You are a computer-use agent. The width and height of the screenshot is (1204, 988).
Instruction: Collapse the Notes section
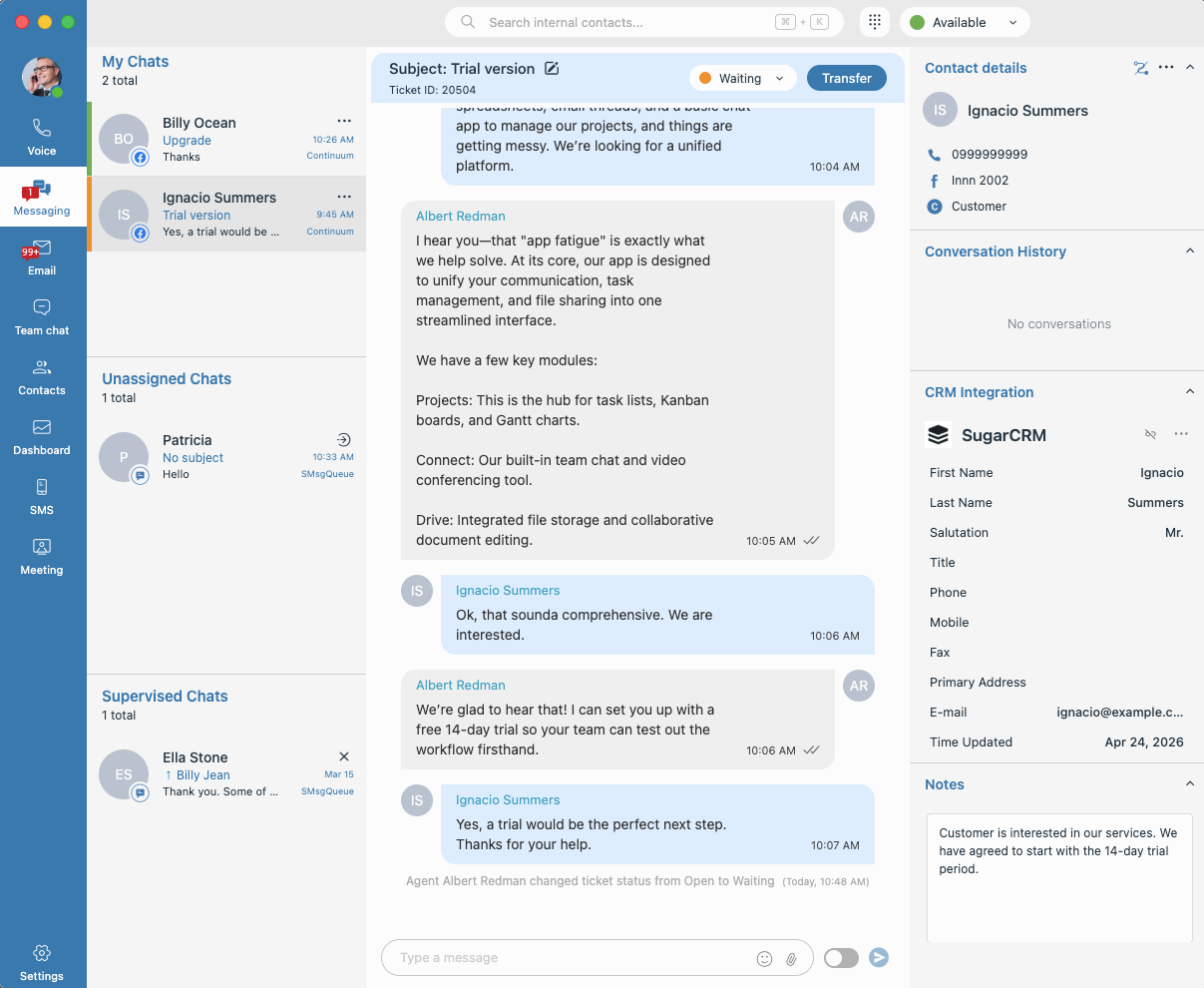click(1189, 784)
